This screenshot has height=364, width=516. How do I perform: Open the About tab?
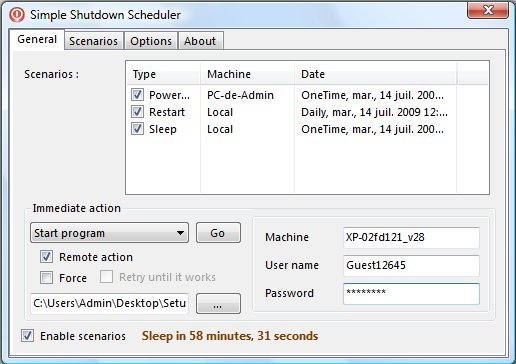tap(200, 41)
